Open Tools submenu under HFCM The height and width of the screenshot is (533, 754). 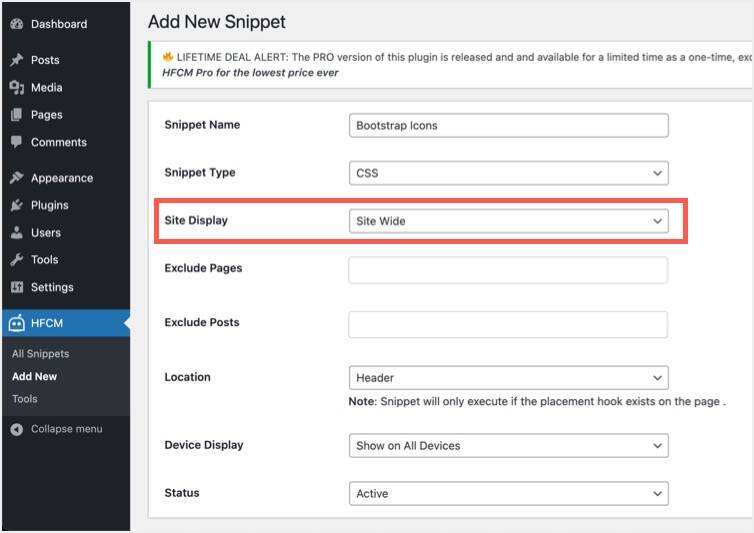click(x=25, y=399)
